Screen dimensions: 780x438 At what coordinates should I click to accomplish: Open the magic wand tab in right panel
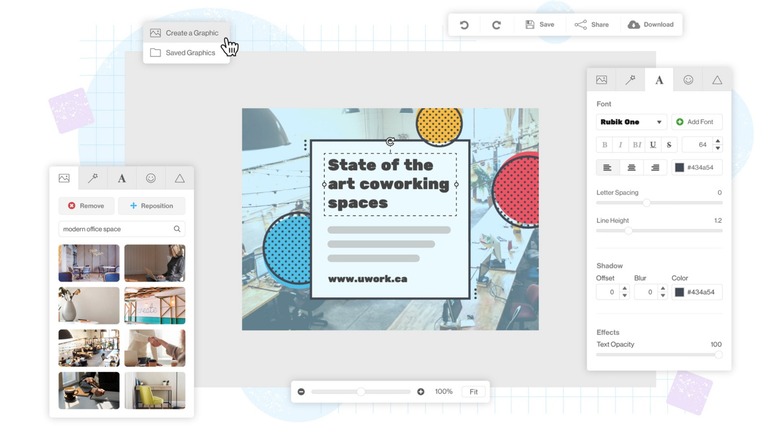click(630, 80)
